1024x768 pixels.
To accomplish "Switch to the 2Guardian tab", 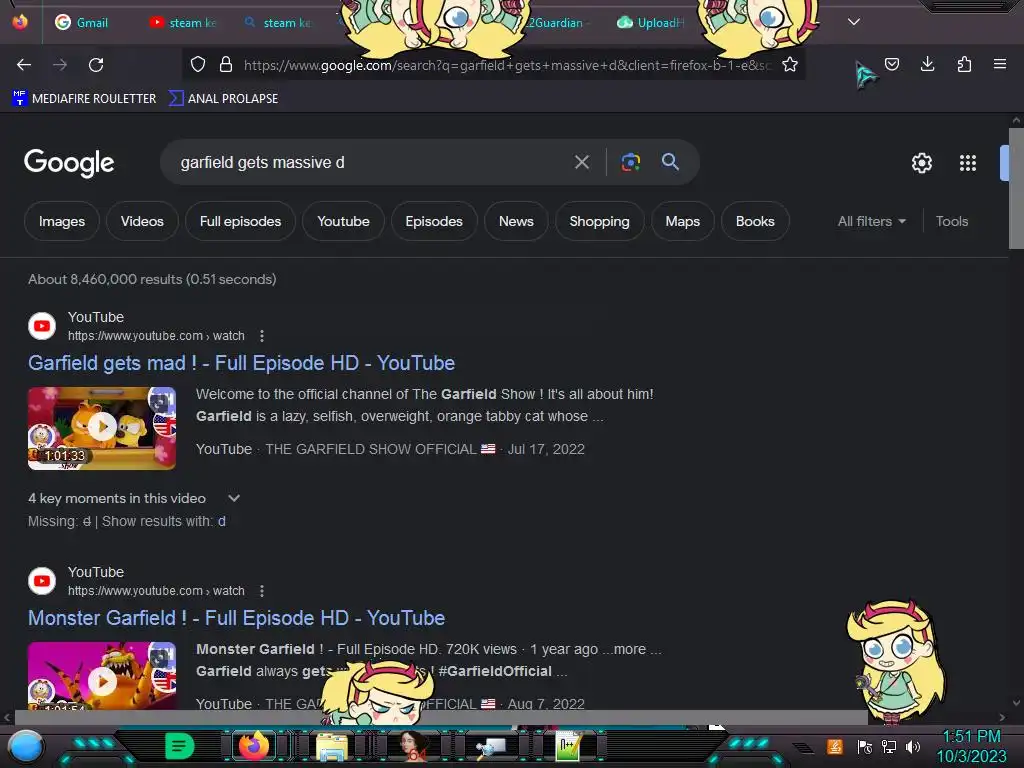I will pyautogui.click(x=556, y=22).
